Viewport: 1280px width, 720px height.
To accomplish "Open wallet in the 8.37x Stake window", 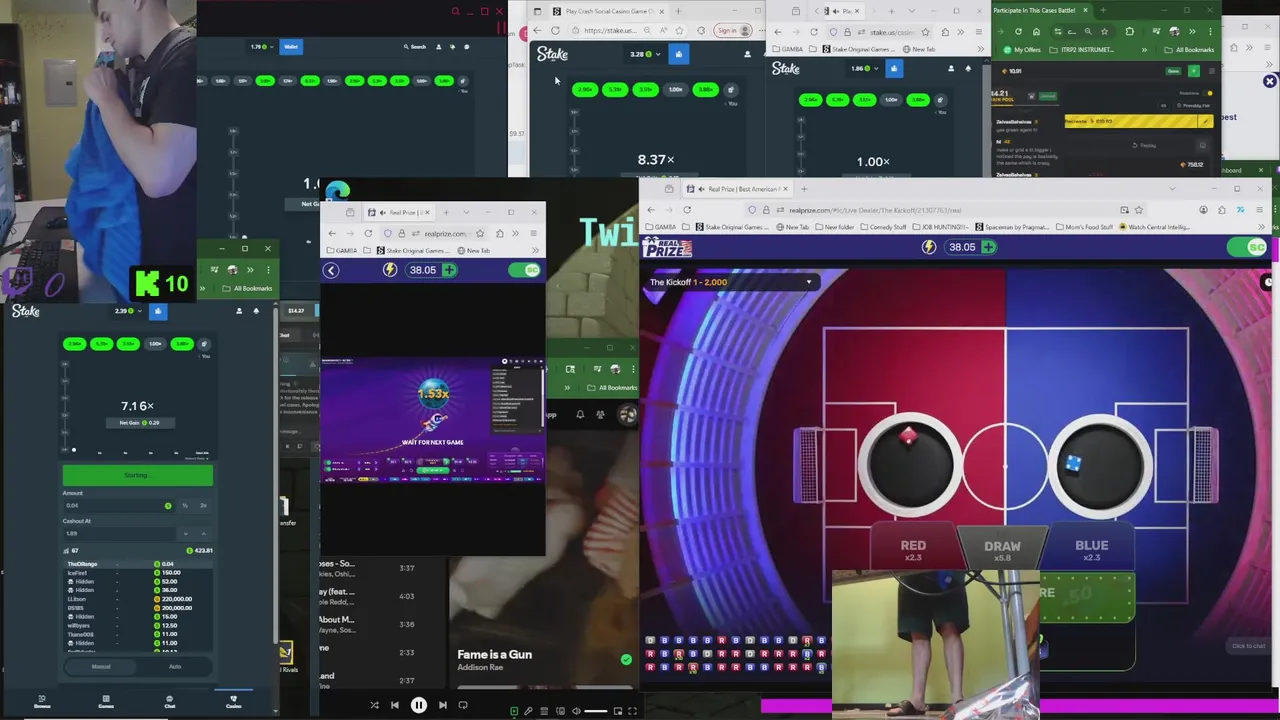I will (x=679, y=54).
